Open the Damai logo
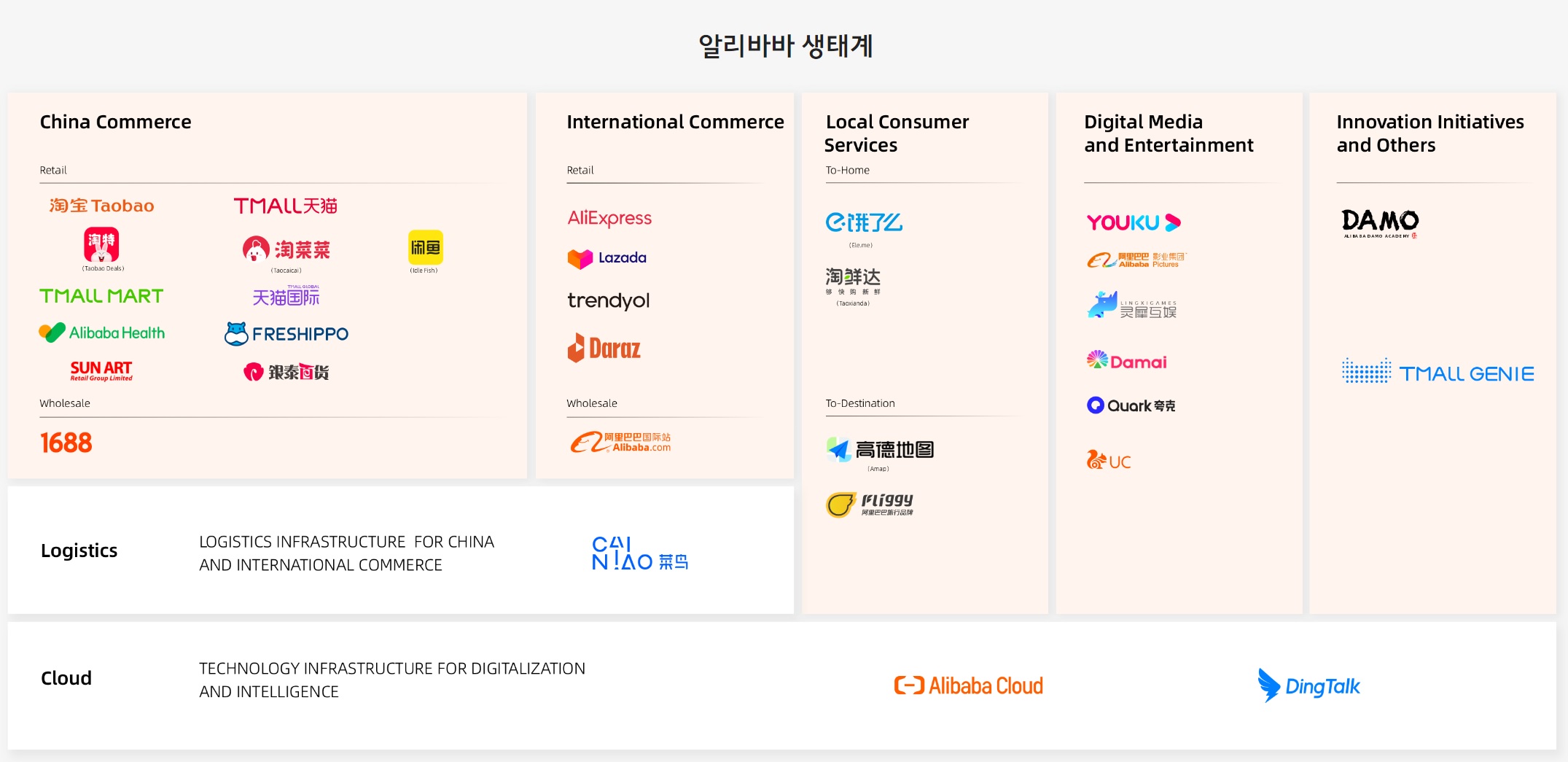This screenshot has height=762, width=1568. [x=1126, y=361]
